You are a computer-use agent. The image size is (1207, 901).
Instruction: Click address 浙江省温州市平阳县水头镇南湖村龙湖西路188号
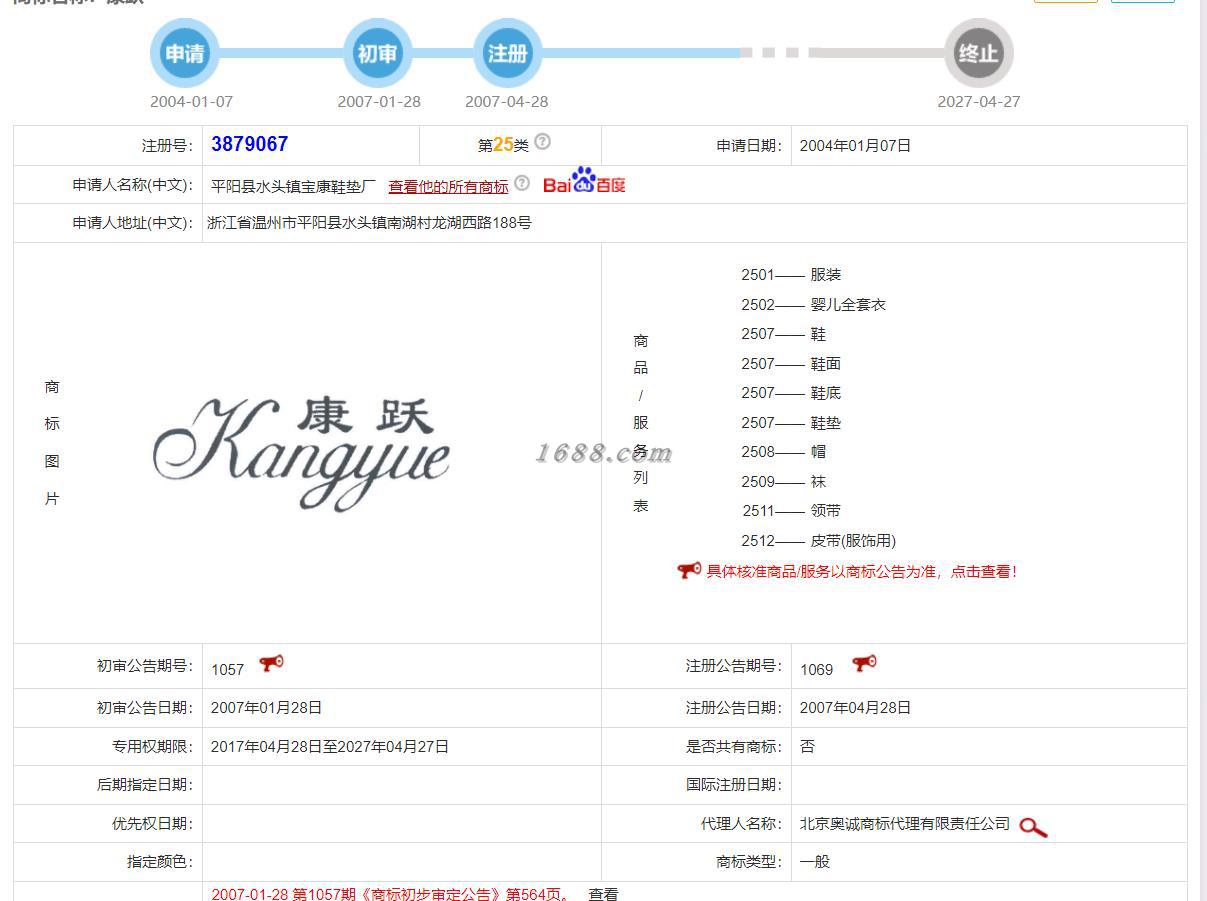tap(369, 223)
